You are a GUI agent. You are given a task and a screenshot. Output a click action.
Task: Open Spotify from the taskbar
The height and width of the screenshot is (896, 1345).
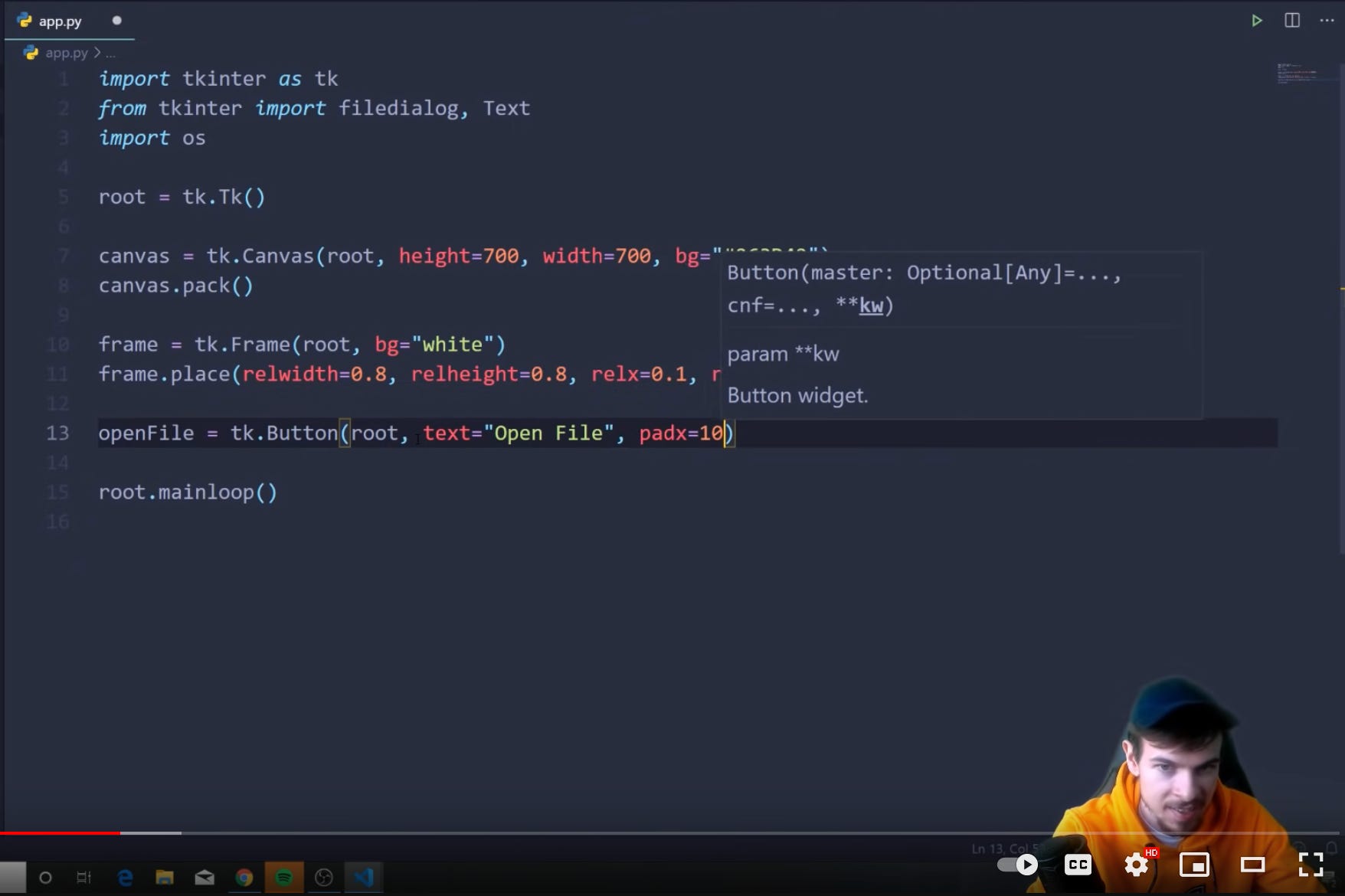(x=284, y=877)
